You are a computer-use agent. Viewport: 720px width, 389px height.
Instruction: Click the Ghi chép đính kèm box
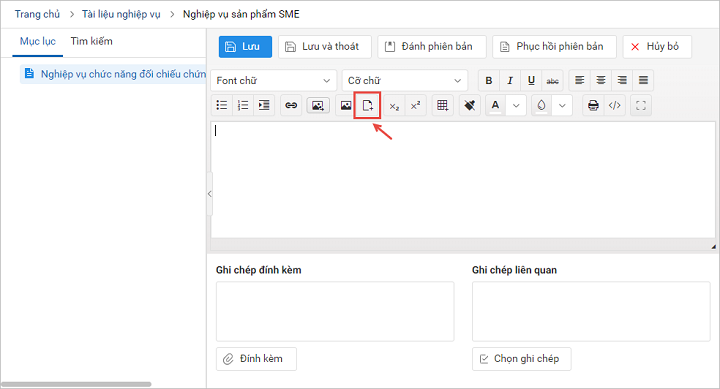(x=335, y=311)
